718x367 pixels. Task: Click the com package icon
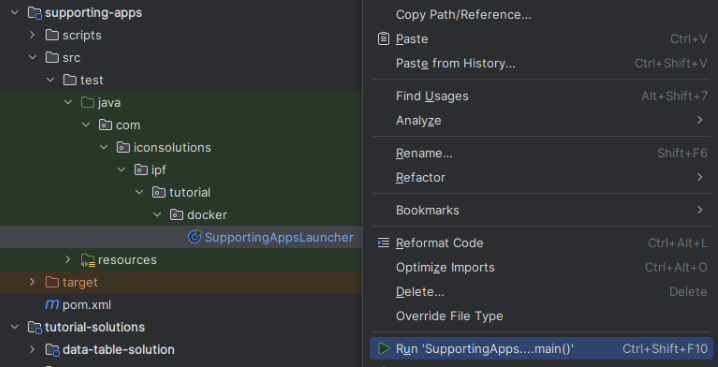click(105, 125)
